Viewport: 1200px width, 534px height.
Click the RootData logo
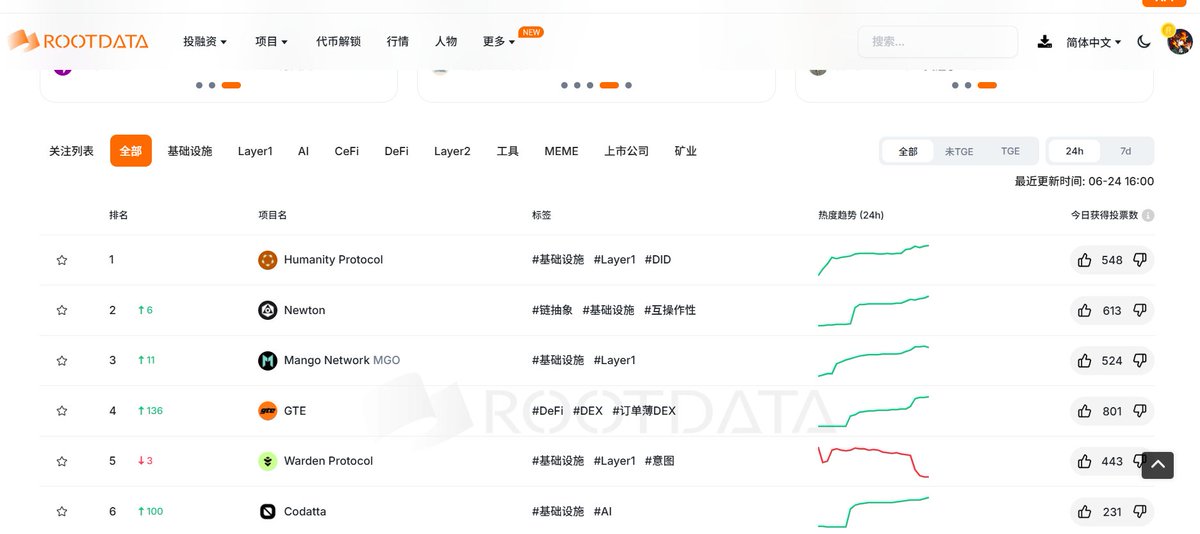pos(78,41)
